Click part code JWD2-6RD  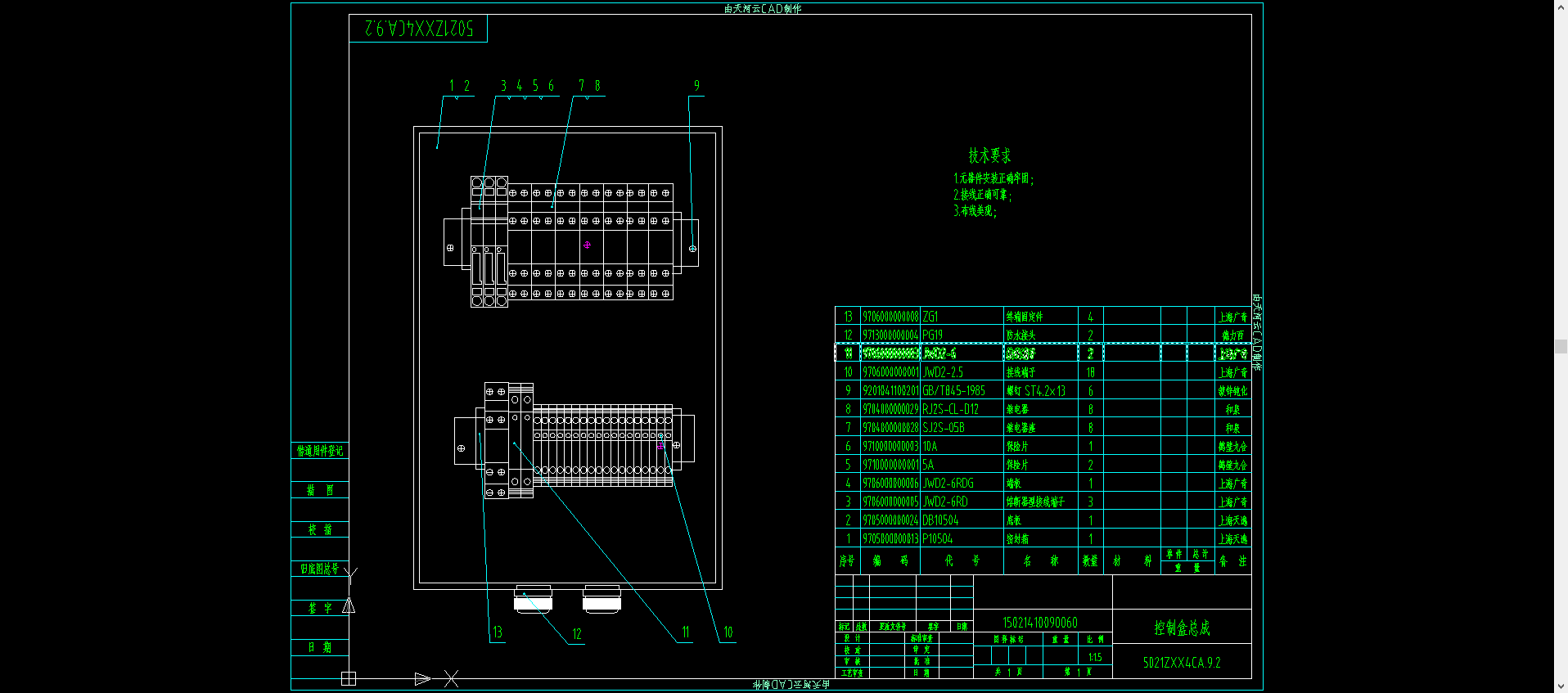(x=944, y=502)
